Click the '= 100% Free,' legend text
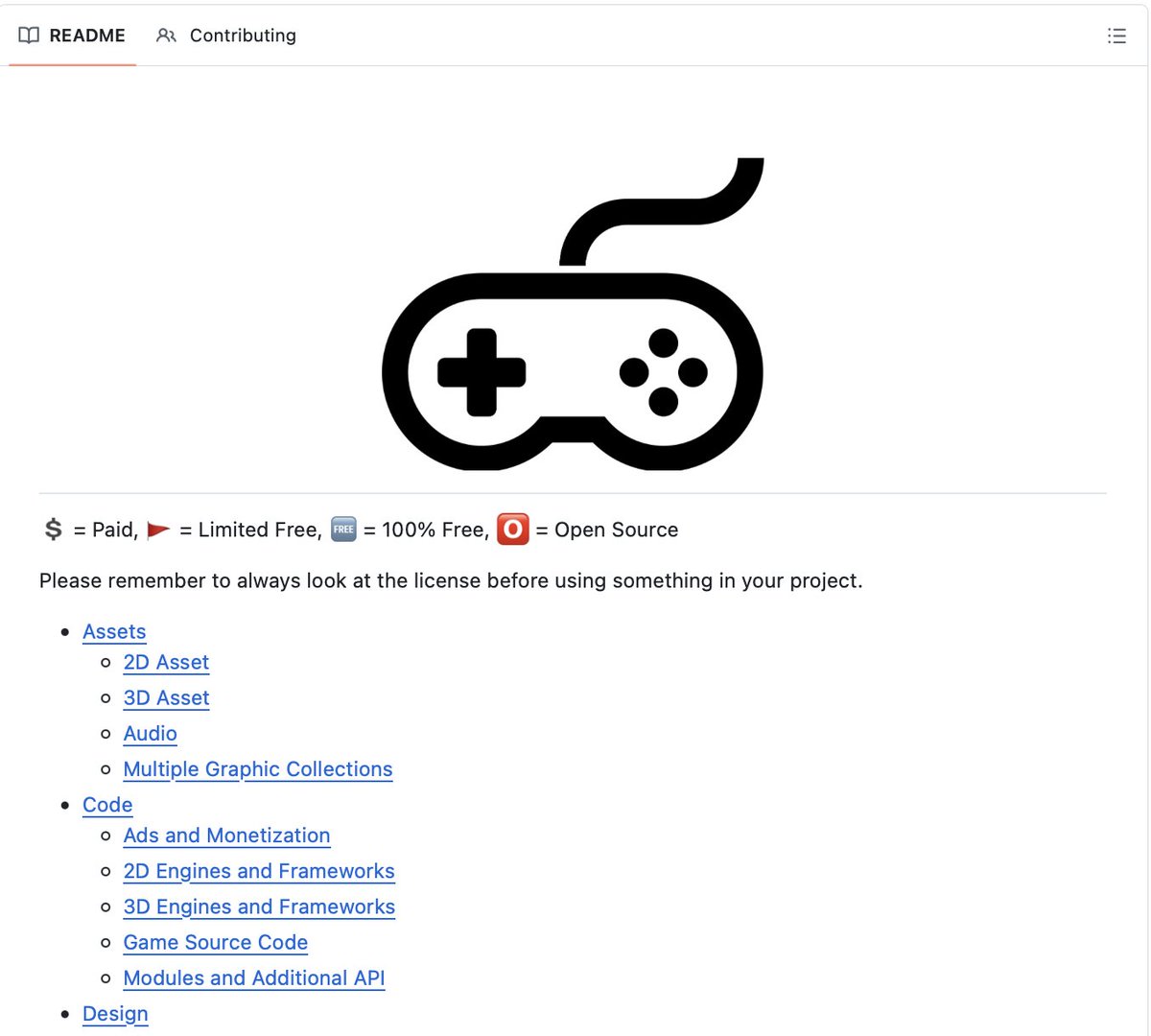1151x1036 pixels. point(427,530)
